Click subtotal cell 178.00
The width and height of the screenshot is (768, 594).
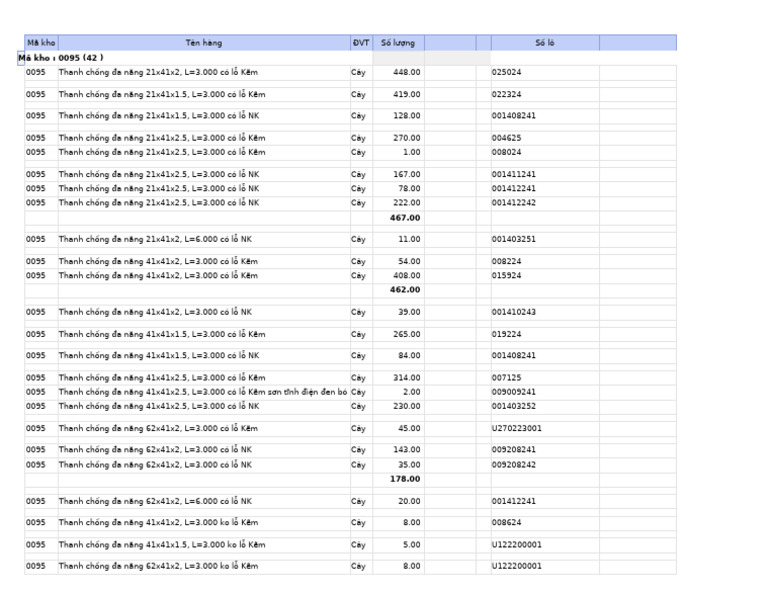398,479
